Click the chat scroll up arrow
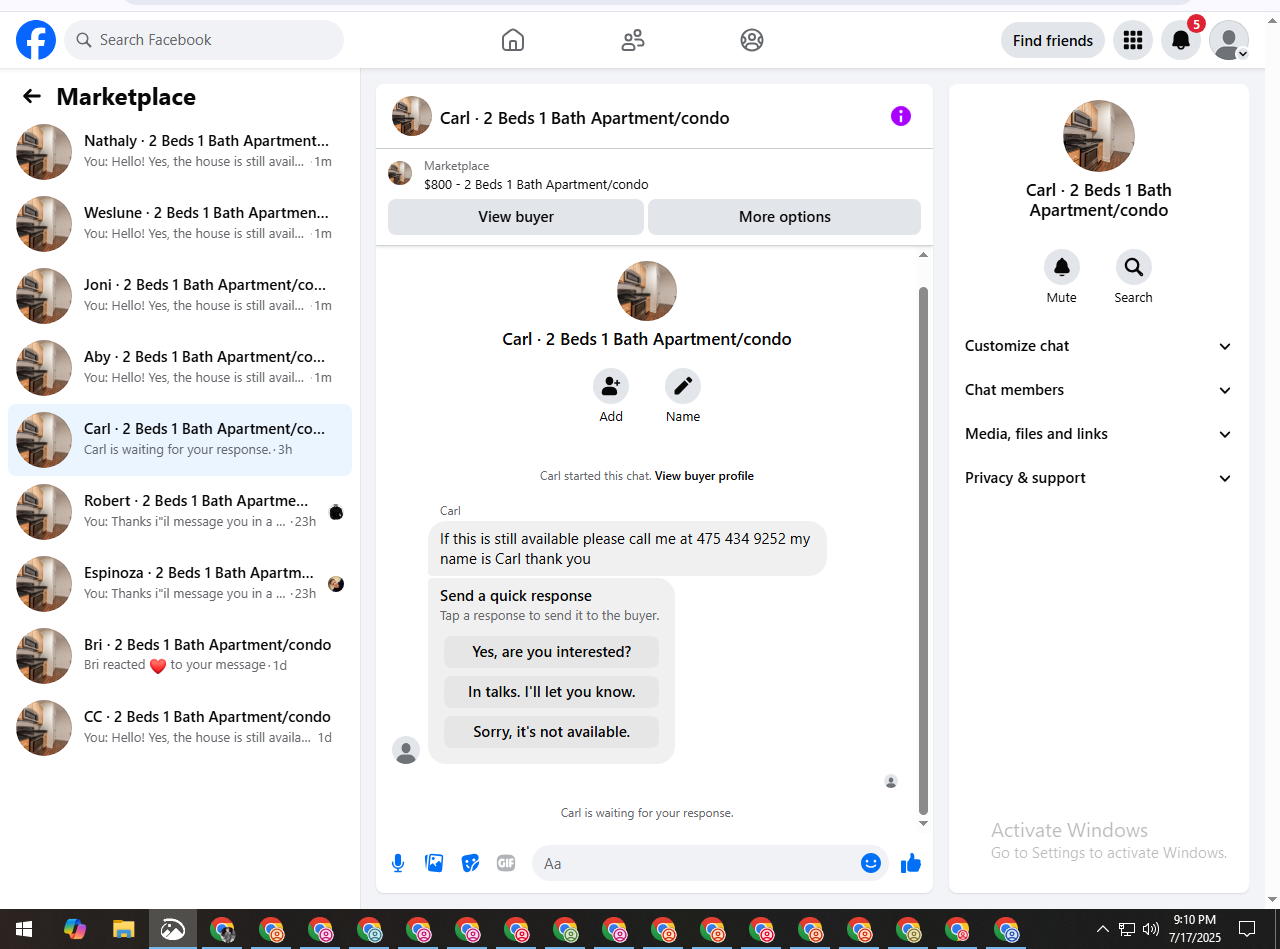 pos(923,255)
